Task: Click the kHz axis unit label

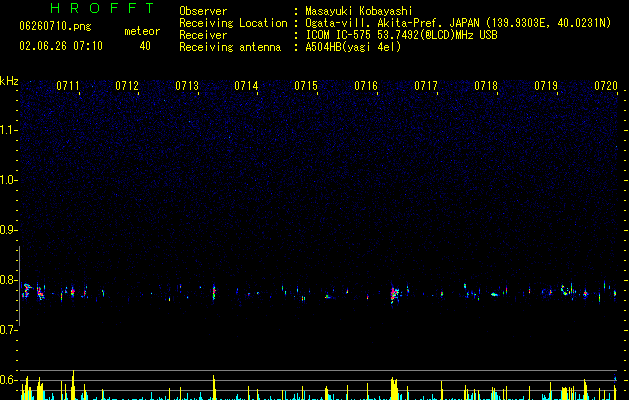Action: pyautogui.click(x=9, y=81)
